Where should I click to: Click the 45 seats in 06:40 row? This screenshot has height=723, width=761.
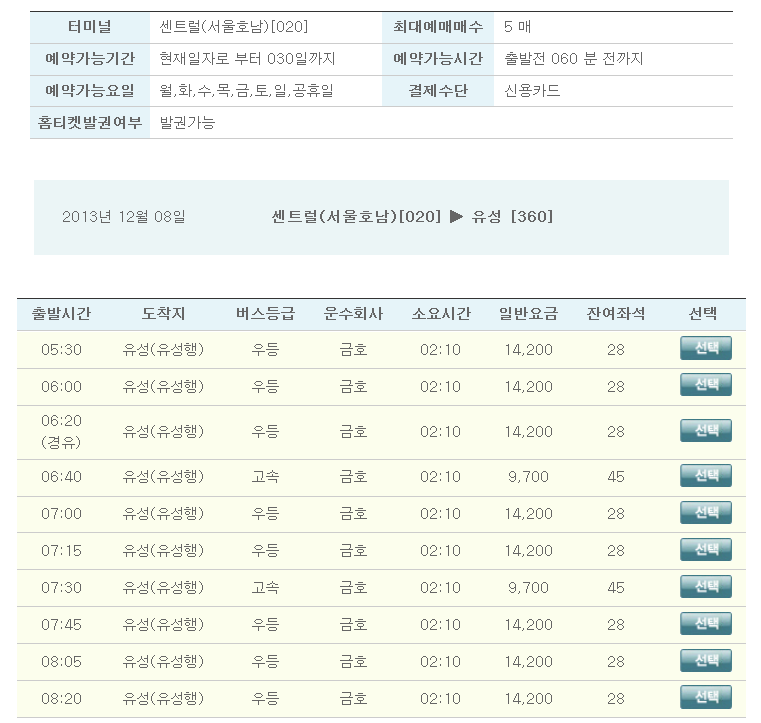[615, 477]
